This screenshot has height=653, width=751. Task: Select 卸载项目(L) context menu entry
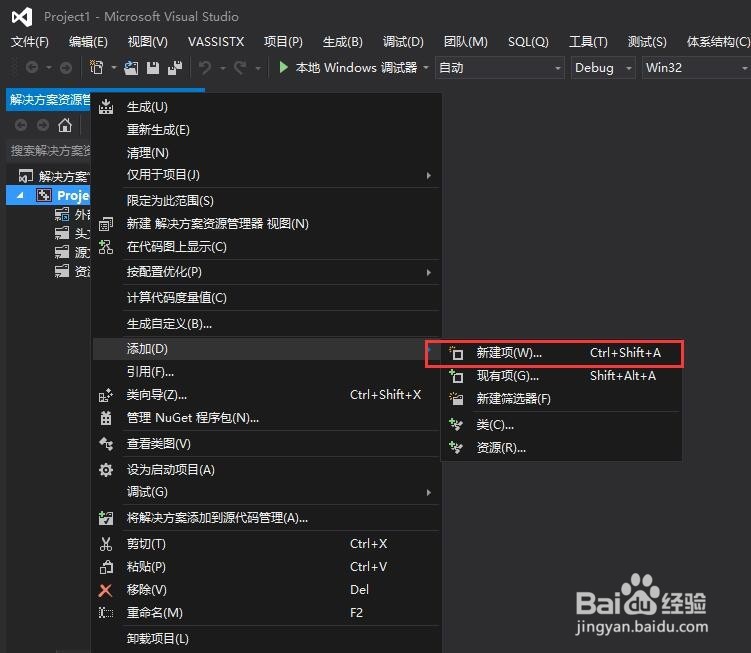click(x=266, y=639)
